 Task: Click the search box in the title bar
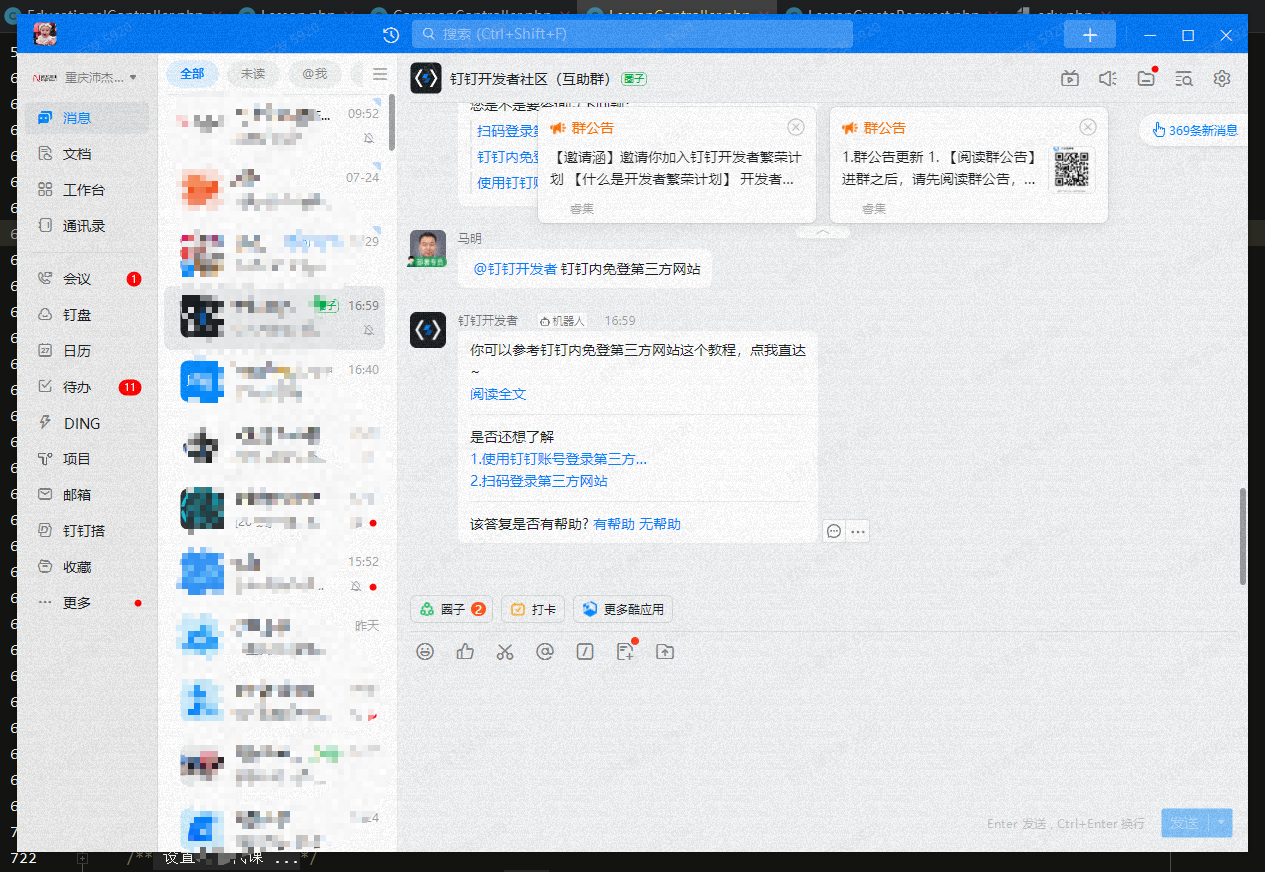click(x=632, y=34)
